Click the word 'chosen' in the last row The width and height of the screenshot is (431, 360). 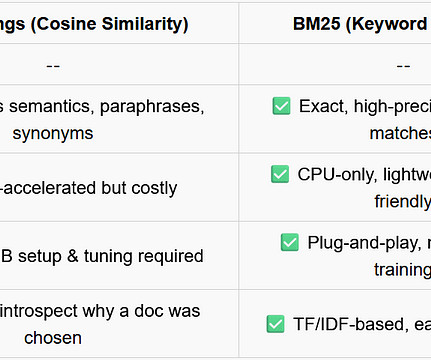coord(53,338)
